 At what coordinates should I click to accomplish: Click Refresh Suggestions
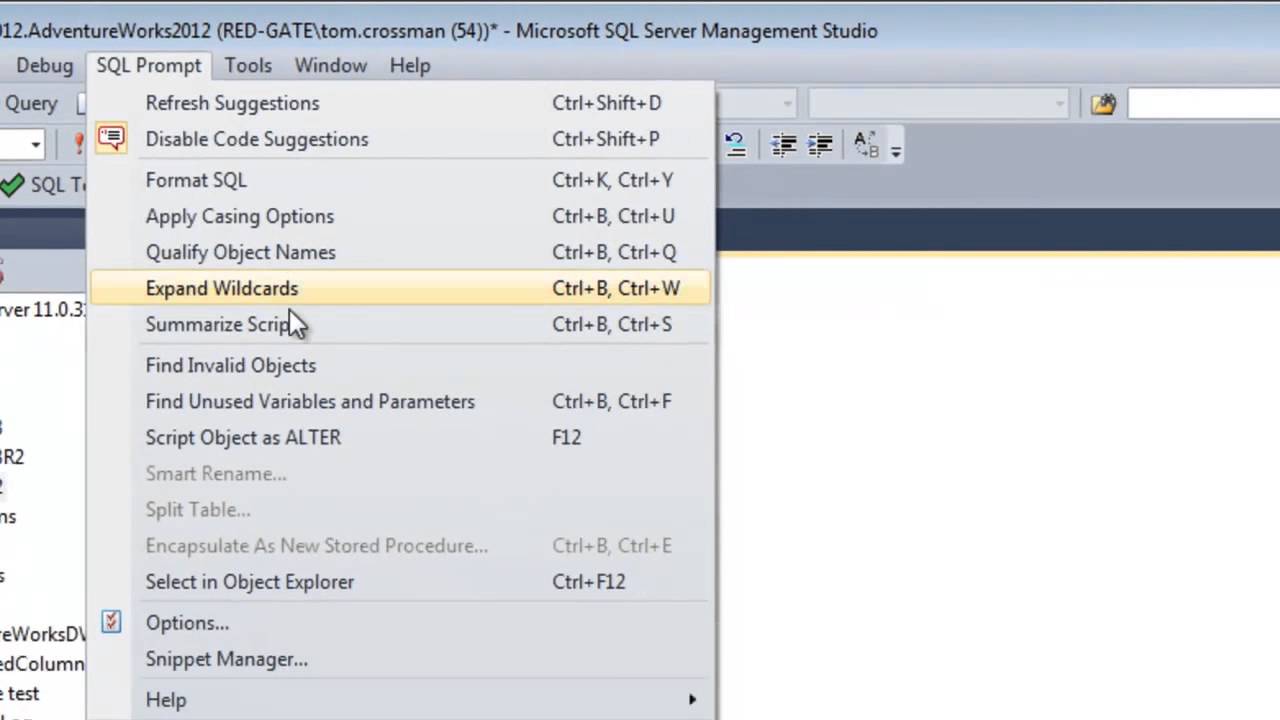tap(232, 103)
